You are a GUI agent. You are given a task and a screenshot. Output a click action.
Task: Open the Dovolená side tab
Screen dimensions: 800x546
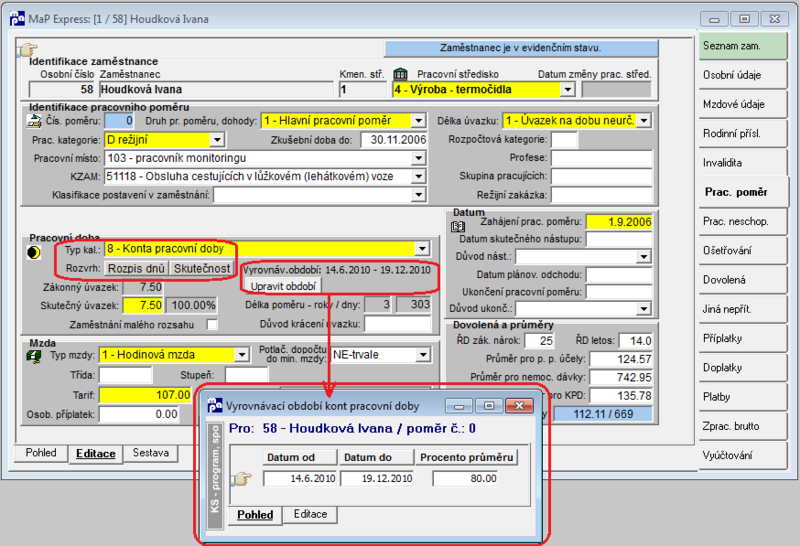pyautogui.click(x=743, y=280)
